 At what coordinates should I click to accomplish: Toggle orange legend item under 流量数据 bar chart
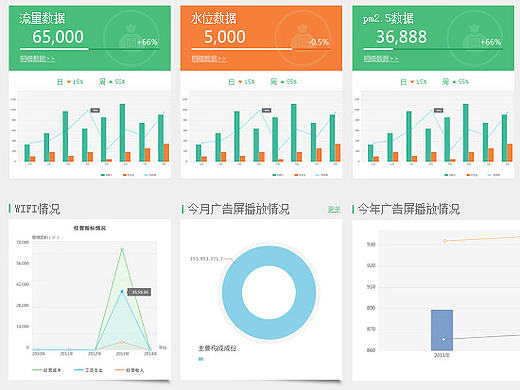point(128,175)
